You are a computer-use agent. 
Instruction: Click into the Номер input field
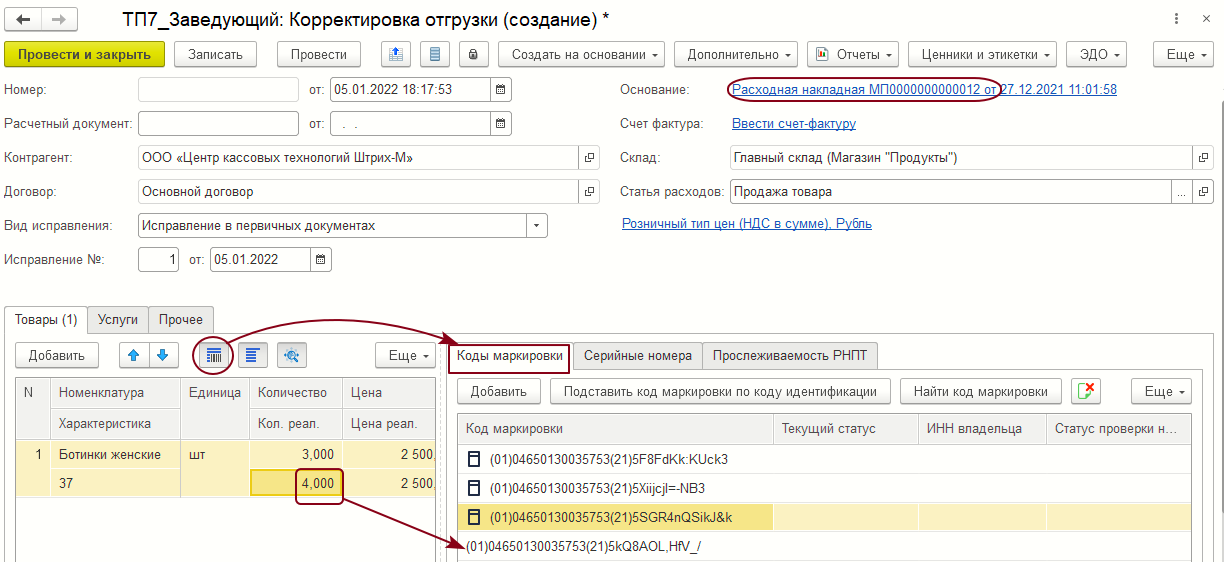218,89
